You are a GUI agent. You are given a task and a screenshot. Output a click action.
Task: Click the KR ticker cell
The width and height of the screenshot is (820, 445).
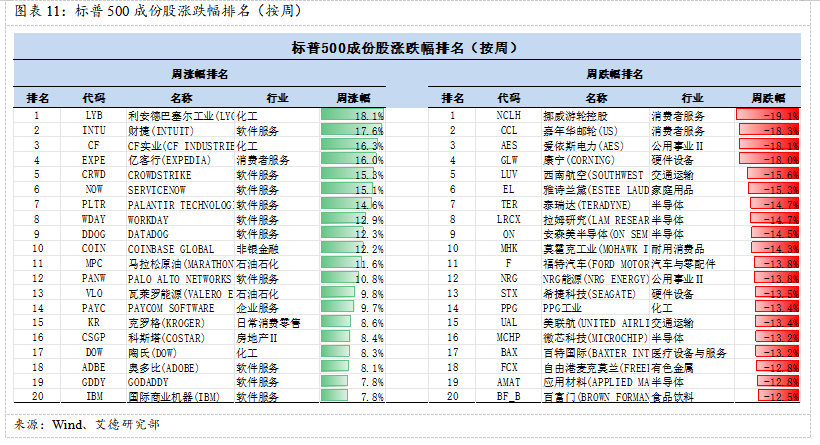click(x=94, y=323)
